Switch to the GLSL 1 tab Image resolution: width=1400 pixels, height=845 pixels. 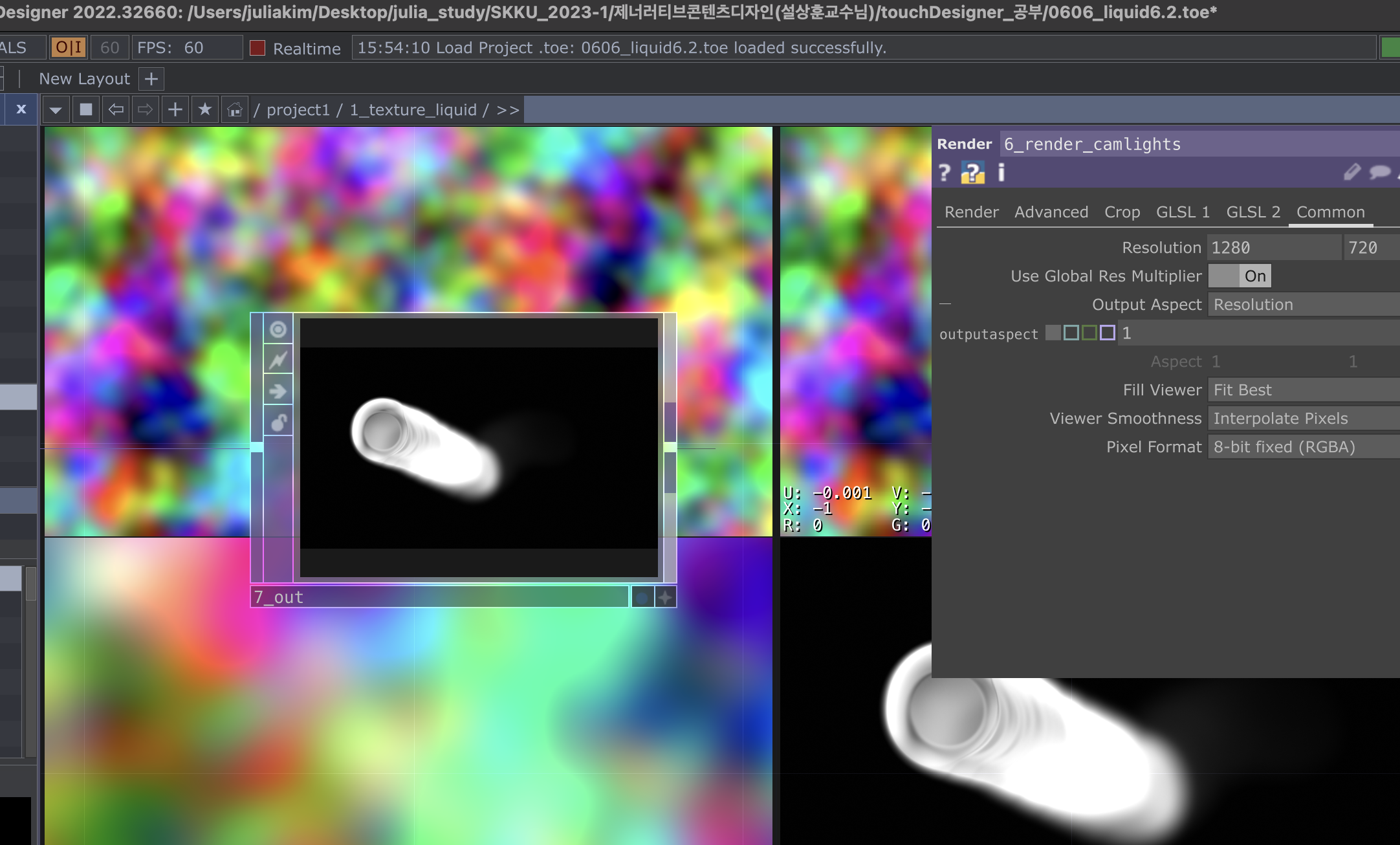(1182, 212)
